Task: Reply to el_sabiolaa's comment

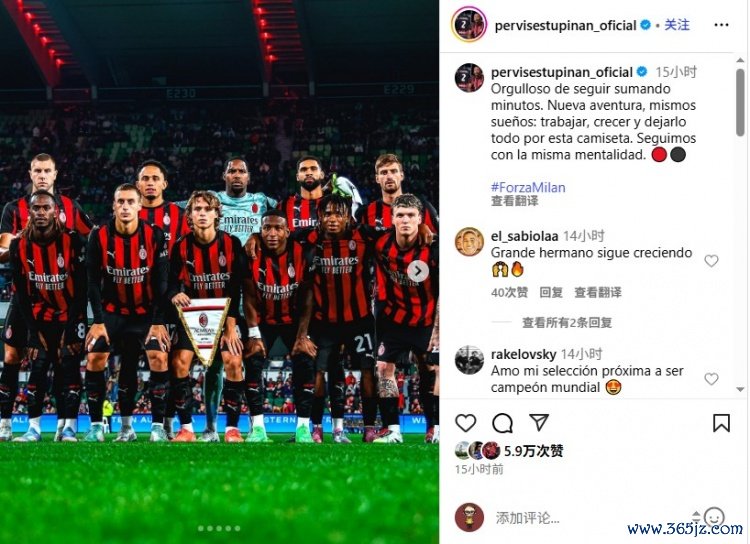Action: pyautogui.click(x=551, y=292)
